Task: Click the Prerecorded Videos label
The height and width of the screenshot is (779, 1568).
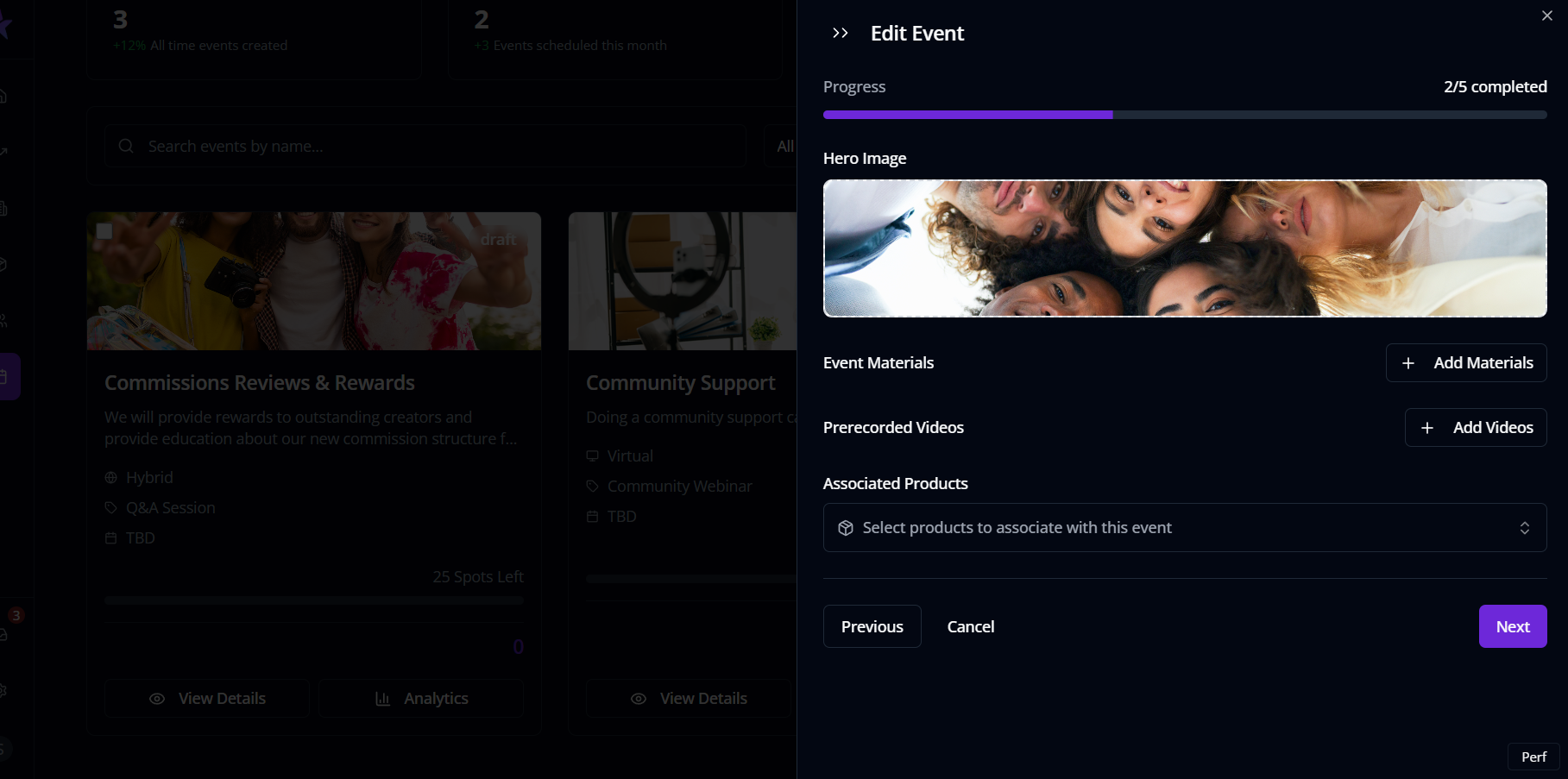Action: point(893,428)
